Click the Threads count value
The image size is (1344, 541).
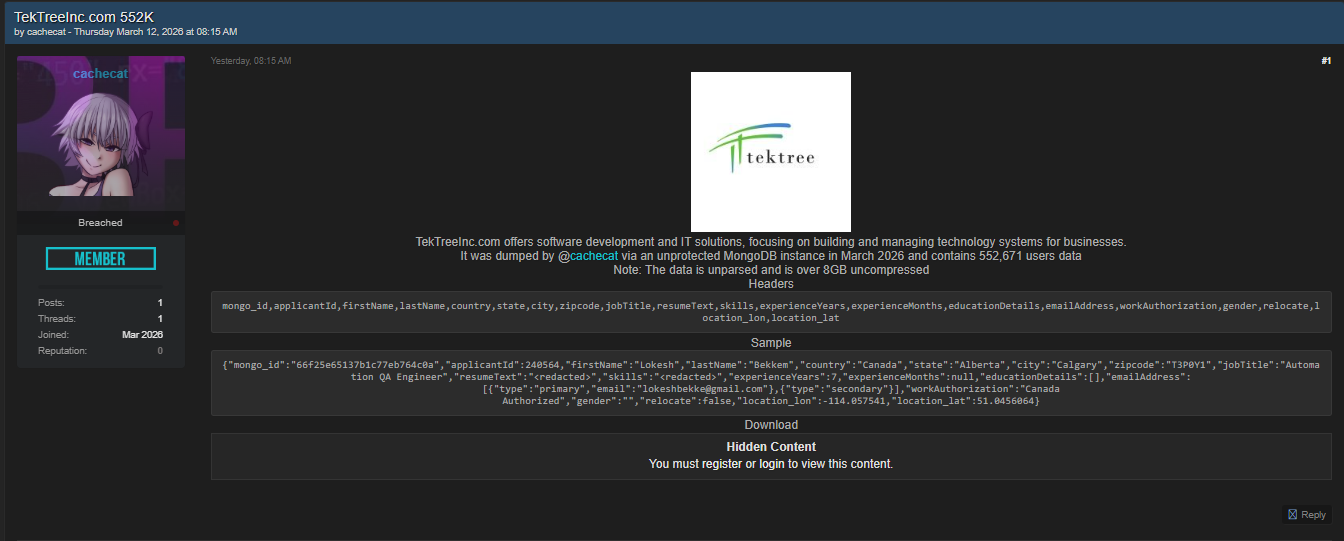160,319
